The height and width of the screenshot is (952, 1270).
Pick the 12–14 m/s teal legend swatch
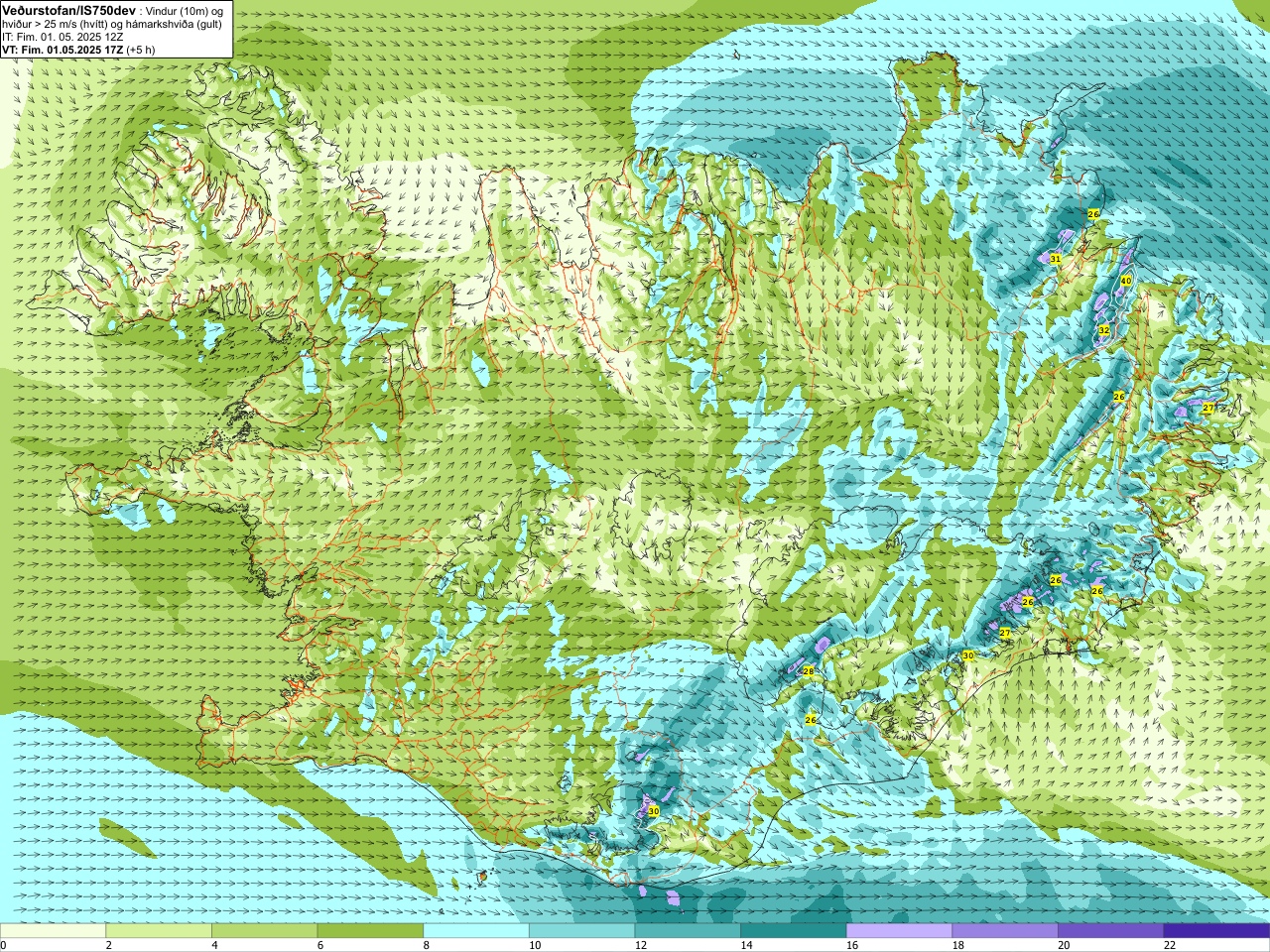tap(688, 931)
